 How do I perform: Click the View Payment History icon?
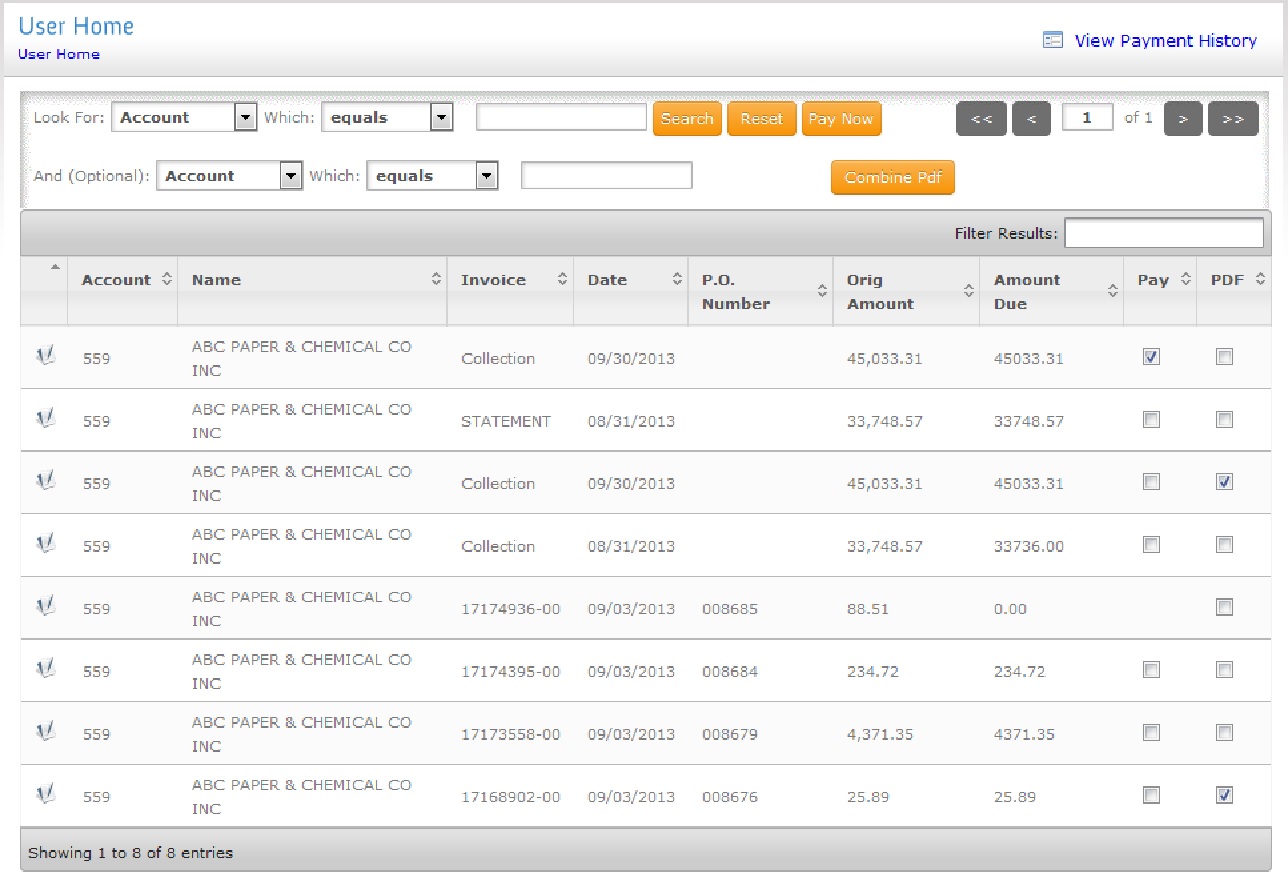click(1052, 40)
